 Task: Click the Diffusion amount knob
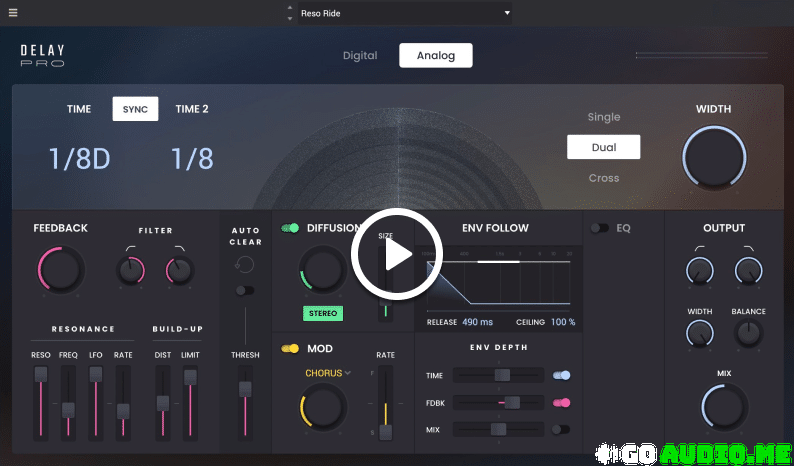pyautogui.click(x=323, y=270)
